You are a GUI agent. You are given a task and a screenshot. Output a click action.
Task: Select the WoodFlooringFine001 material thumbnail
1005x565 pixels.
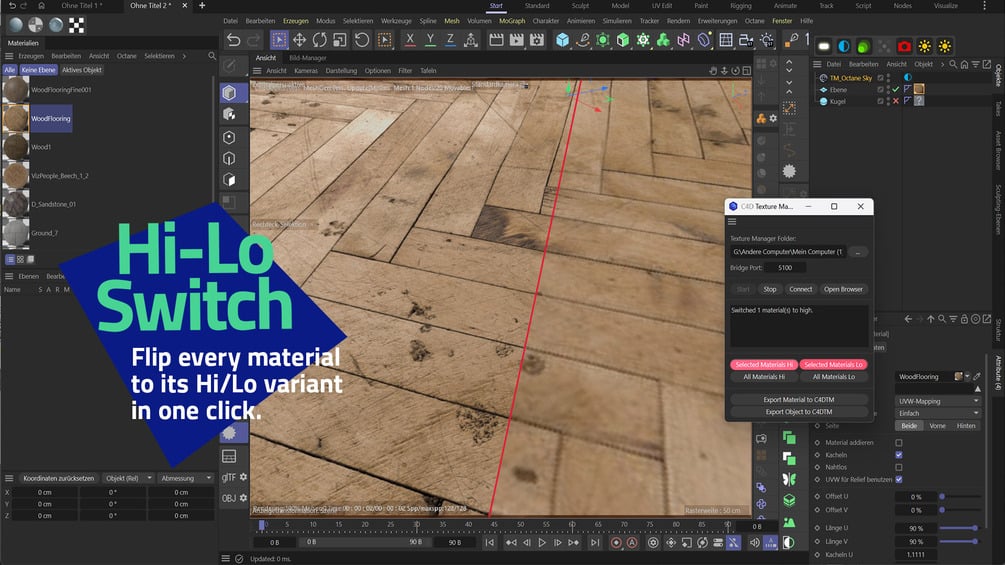click(x=15, y=90)
